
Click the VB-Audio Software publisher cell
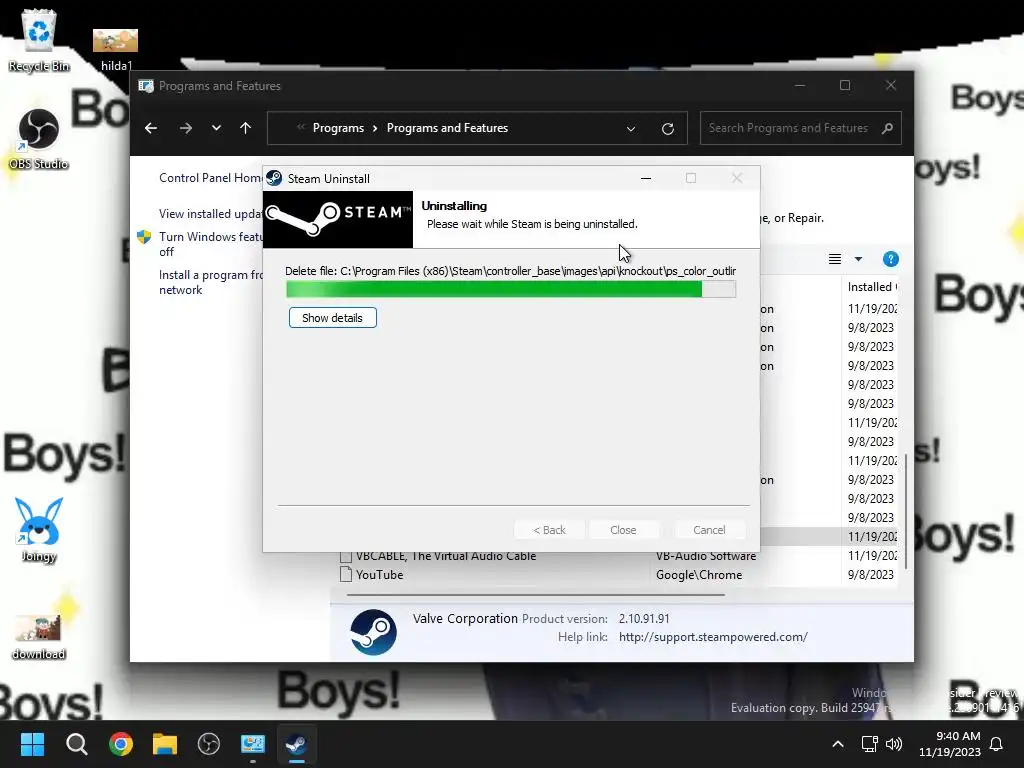706,556
